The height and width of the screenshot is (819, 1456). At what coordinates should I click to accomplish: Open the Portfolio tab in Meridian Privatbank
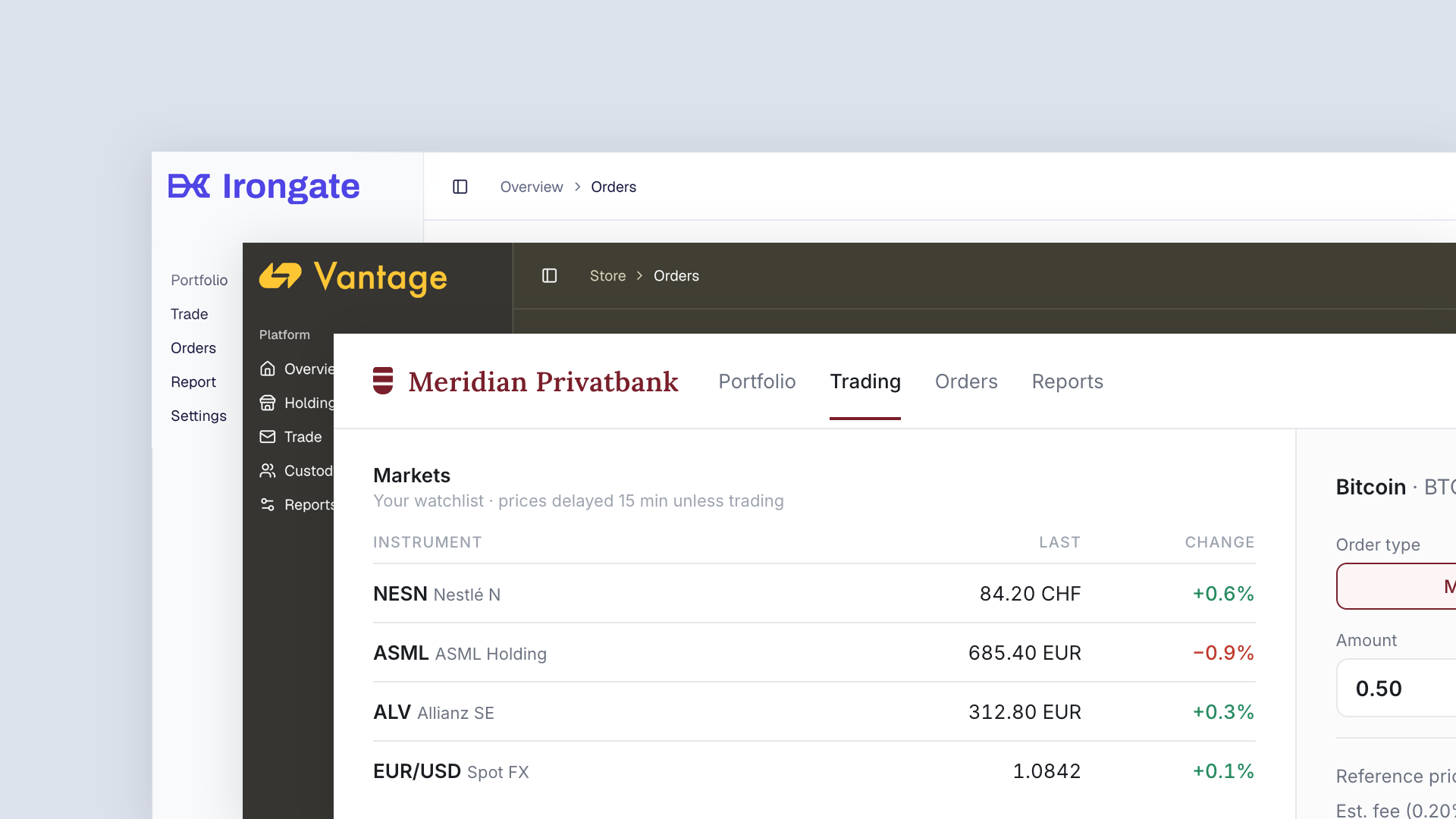(757, 381)
